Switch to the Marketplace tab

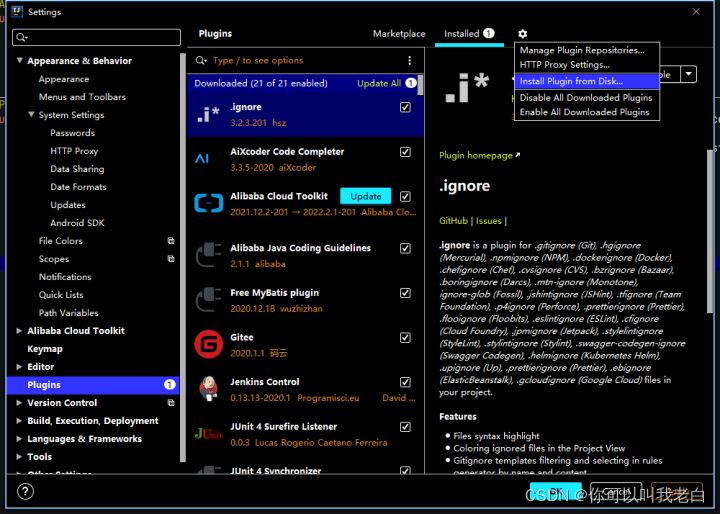coord(399,34)
